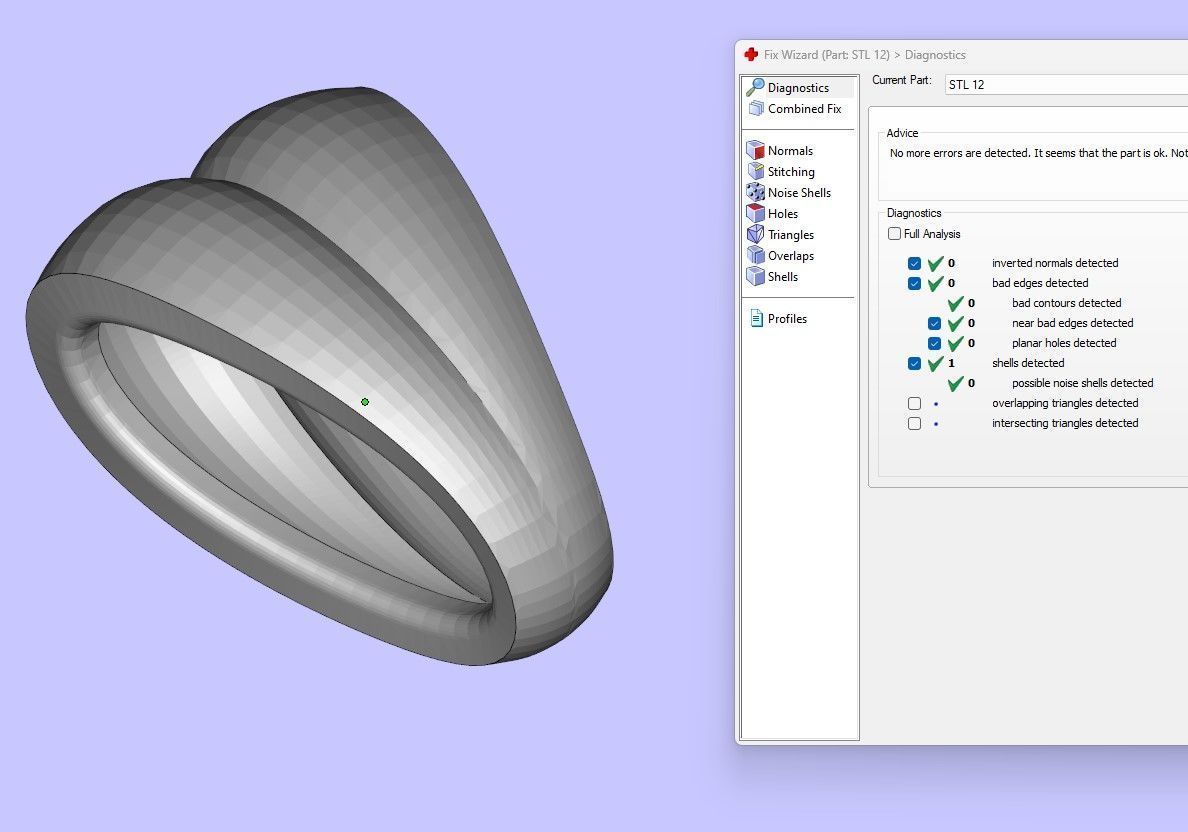Screen dimensions: 1188x832
Task: Click the Stitching cube icon
Action: point(755,171)
